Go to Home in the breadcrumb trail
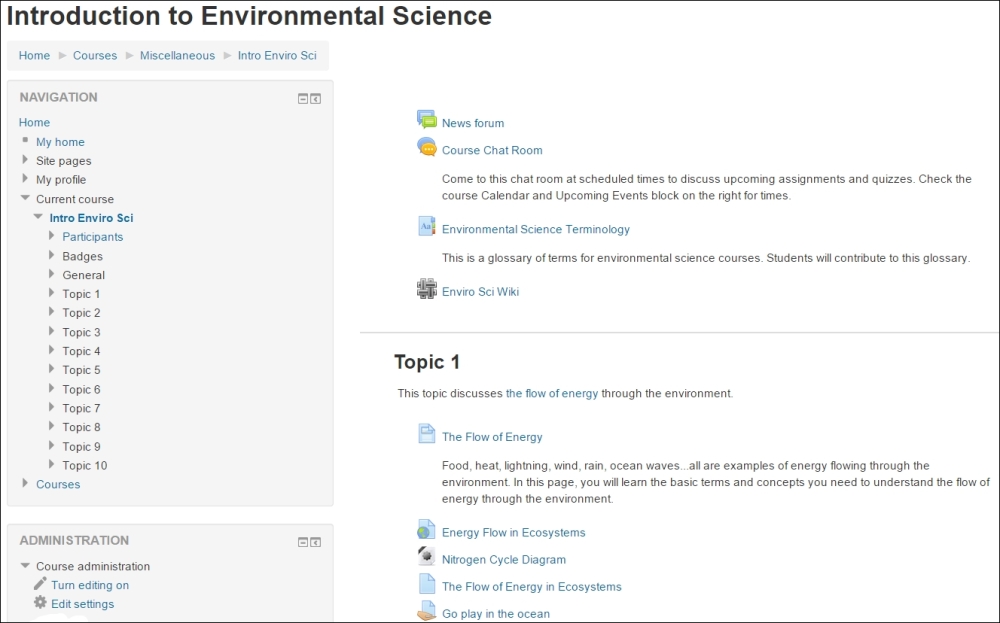The height and width of the screenshot is (623, 1000). click(34, 55)
